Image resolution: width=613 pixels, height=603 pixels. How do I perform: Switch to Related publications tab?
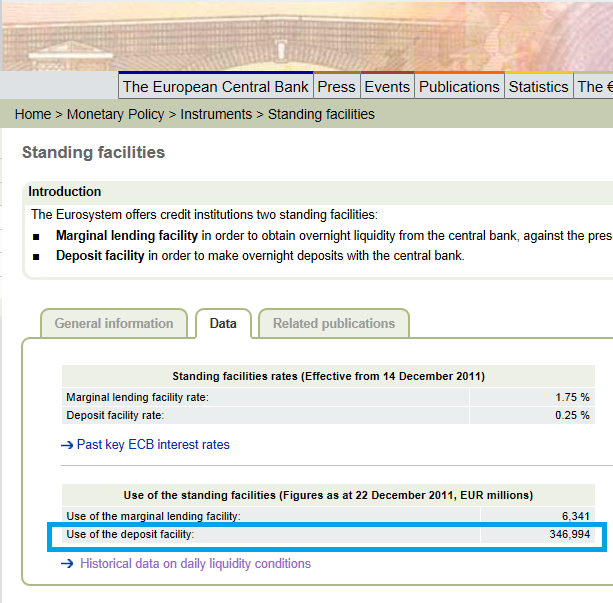click(334, 323)
